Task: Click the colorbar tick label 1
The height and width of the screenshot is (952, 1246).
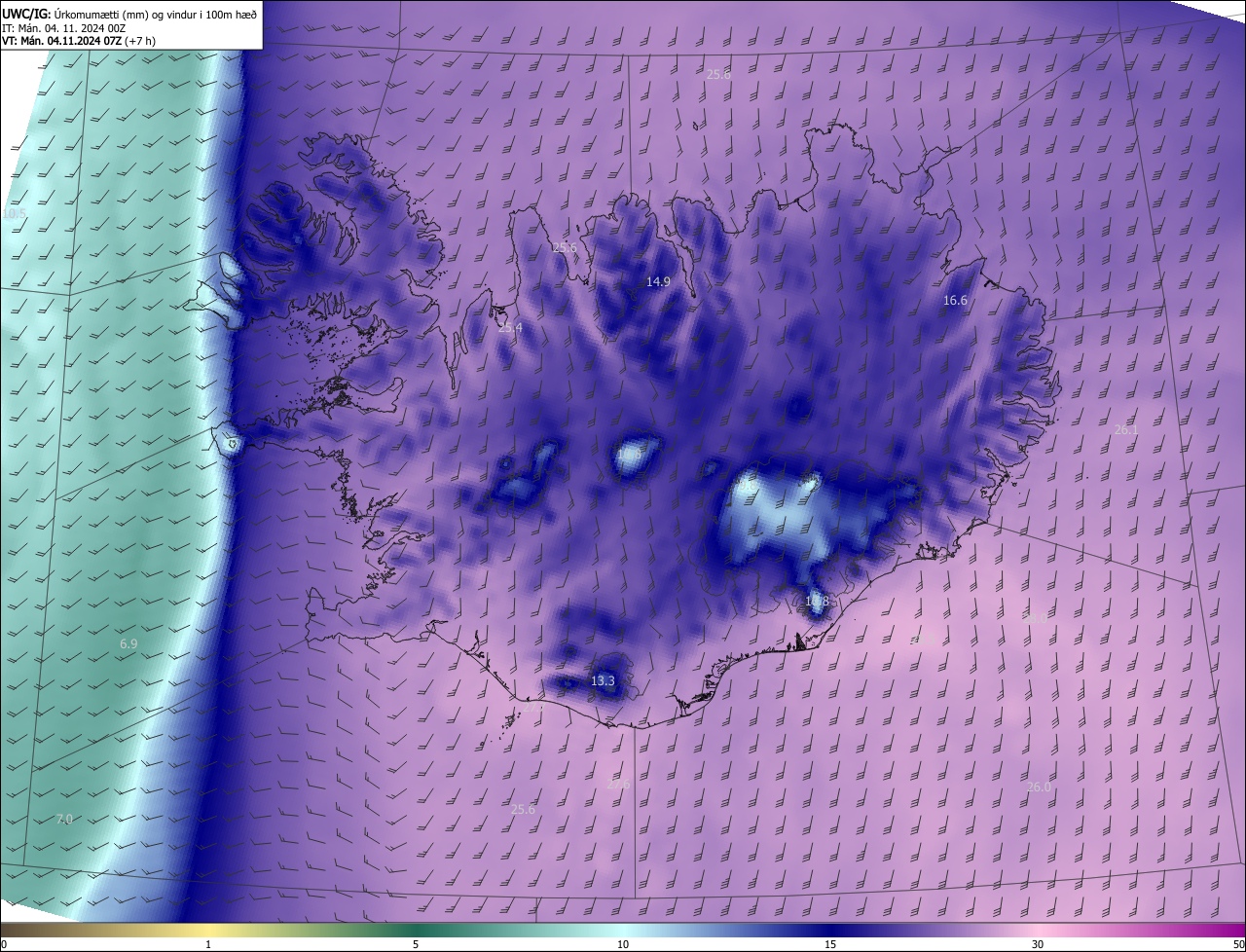Action: point(209,944)
